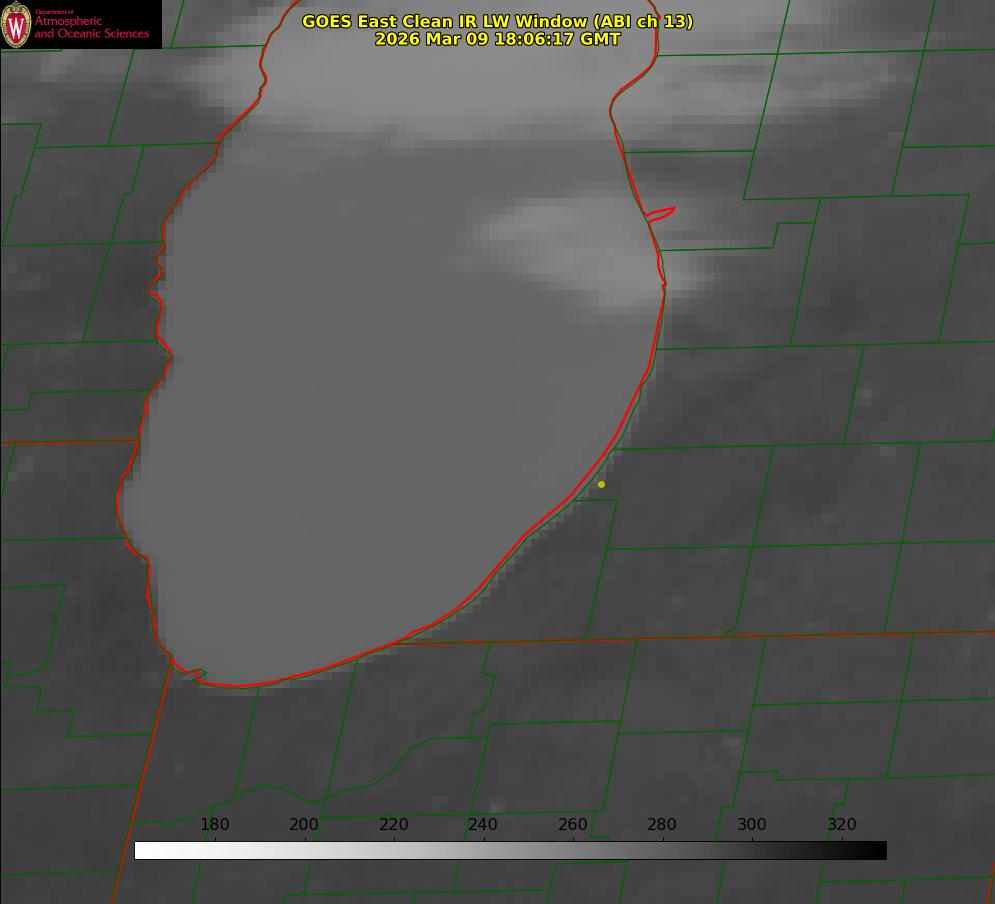The width and height of the screenshot is (995, 904).
Task: Click the small red-outlined spit on east shore
Action: point(662,213)
